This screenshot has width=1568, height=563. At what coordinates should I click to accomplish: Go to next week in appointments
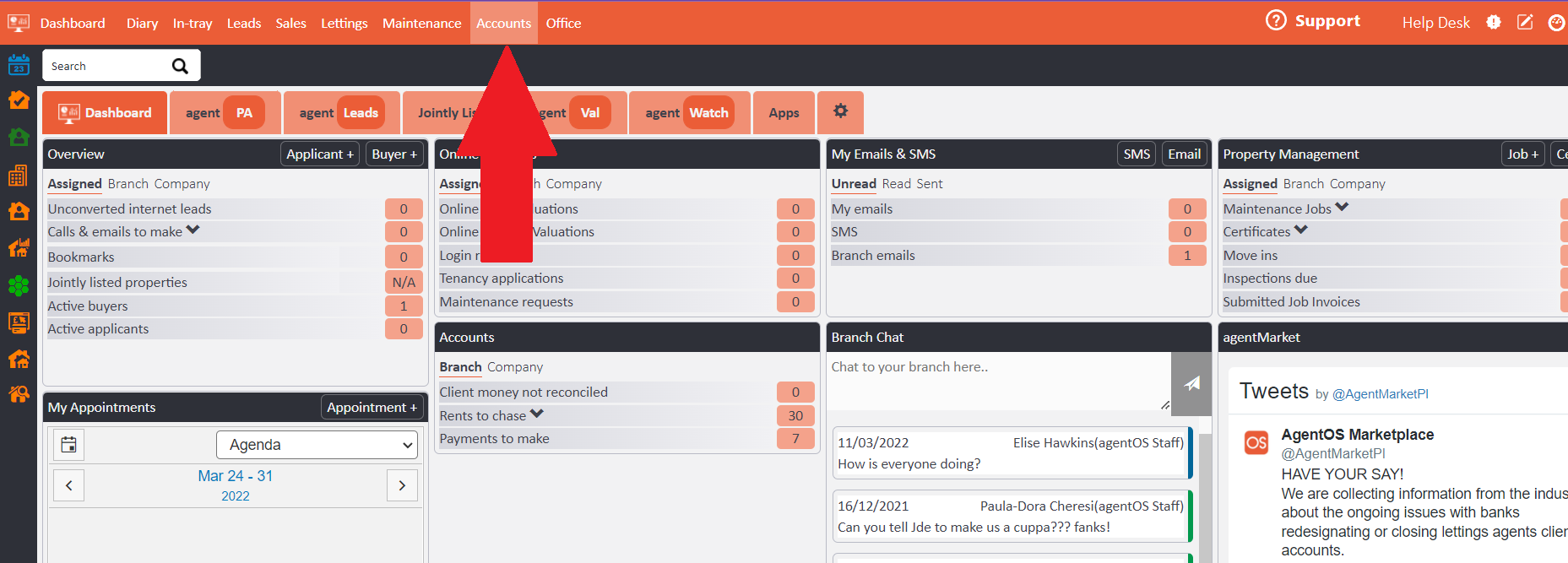pos(402,485)
